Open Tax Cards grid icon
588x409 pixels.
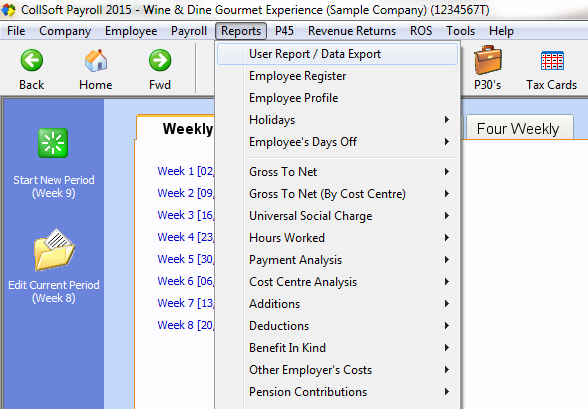pos(552,61)
